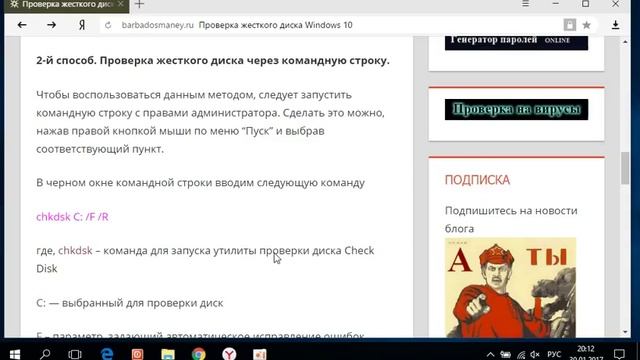This screenshot has height=360, width=640.
Task: Click the Soviet poster subscription image
Action: pos(510,287)
